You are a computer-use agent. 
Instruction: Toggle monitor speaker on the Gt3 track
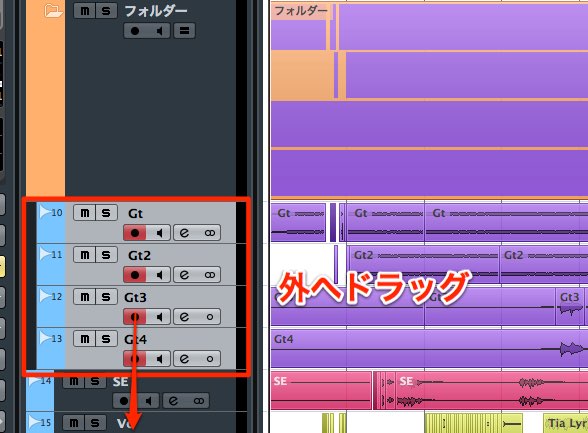159,317
